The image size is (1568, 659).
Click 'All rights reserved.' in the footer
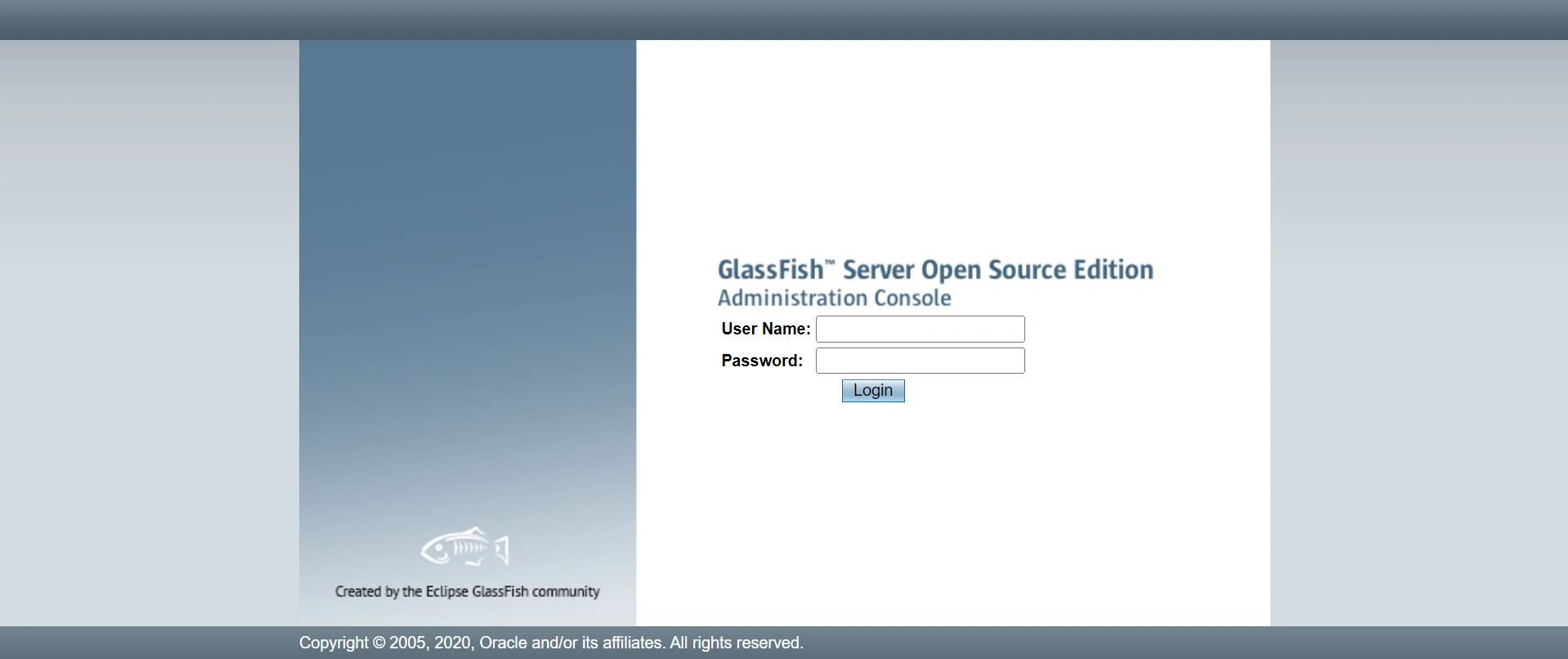[x=737, y=643]
